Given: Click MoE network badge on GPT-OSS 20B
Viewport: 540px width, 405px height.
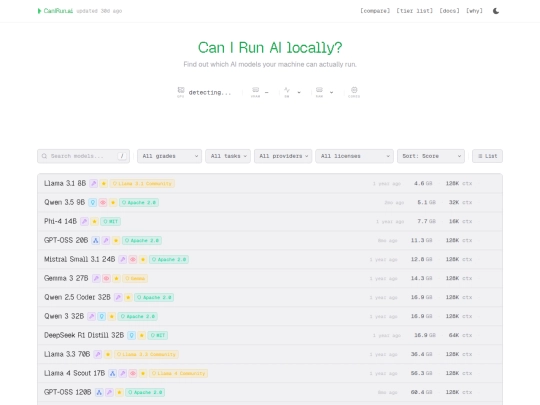Looking at the screenshot, I should (96, 240).
